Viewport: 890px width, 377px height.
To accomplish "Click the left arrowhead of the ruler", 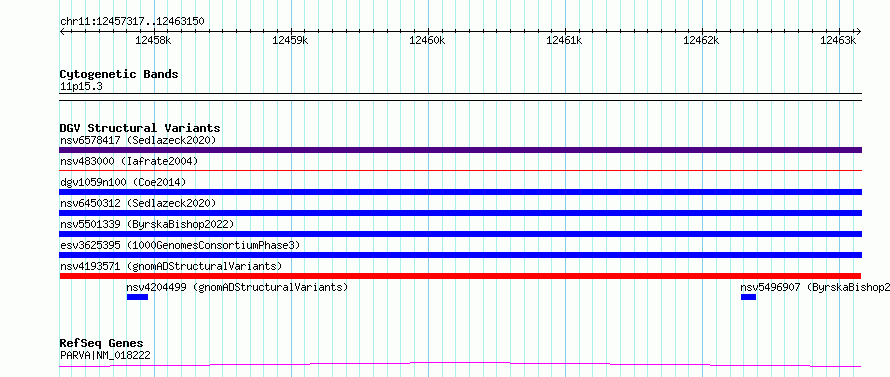I will tap(62, 31).
